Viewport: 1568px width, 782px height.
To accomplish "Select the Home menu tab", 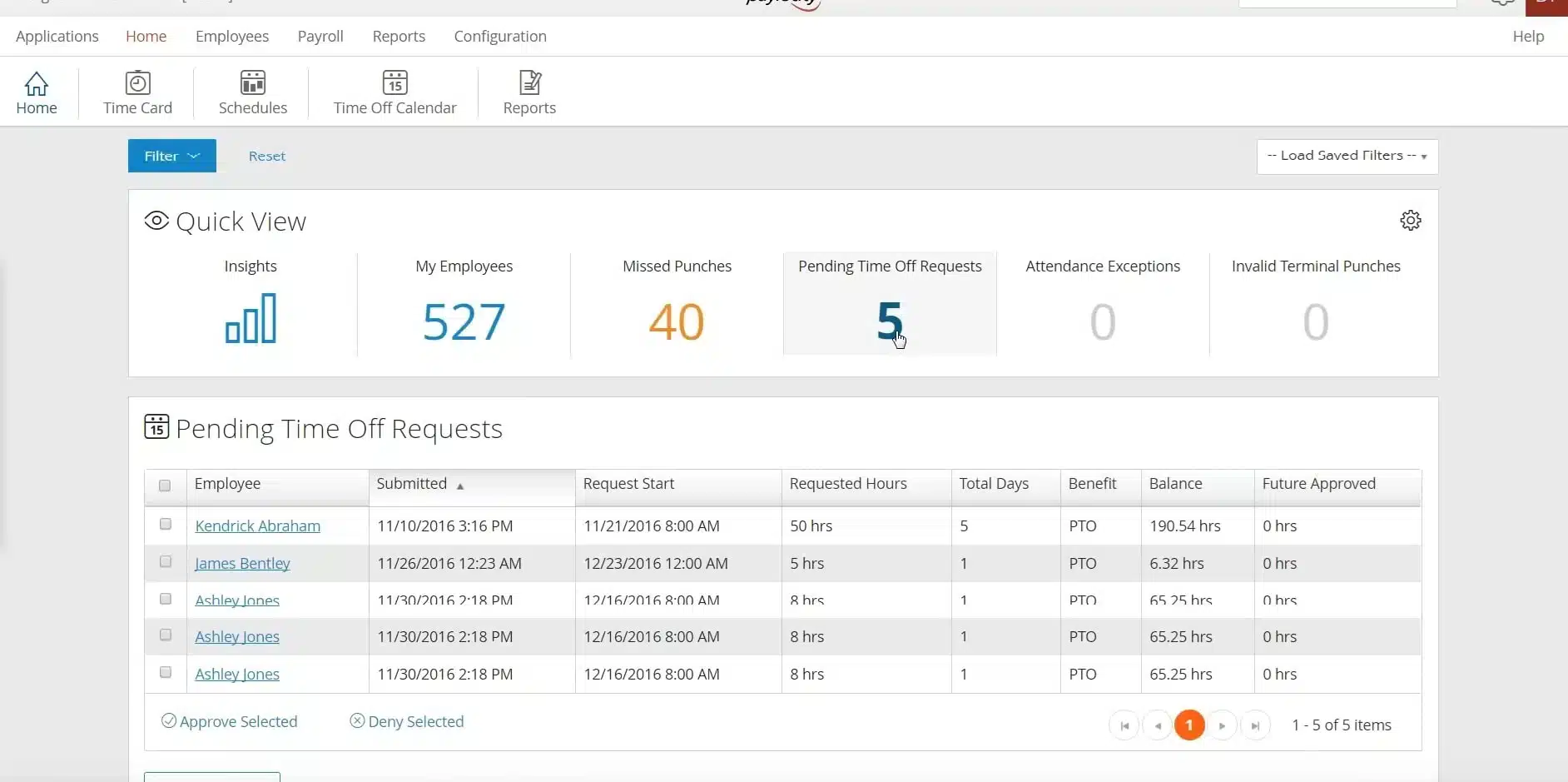I will tap(146, 37).
